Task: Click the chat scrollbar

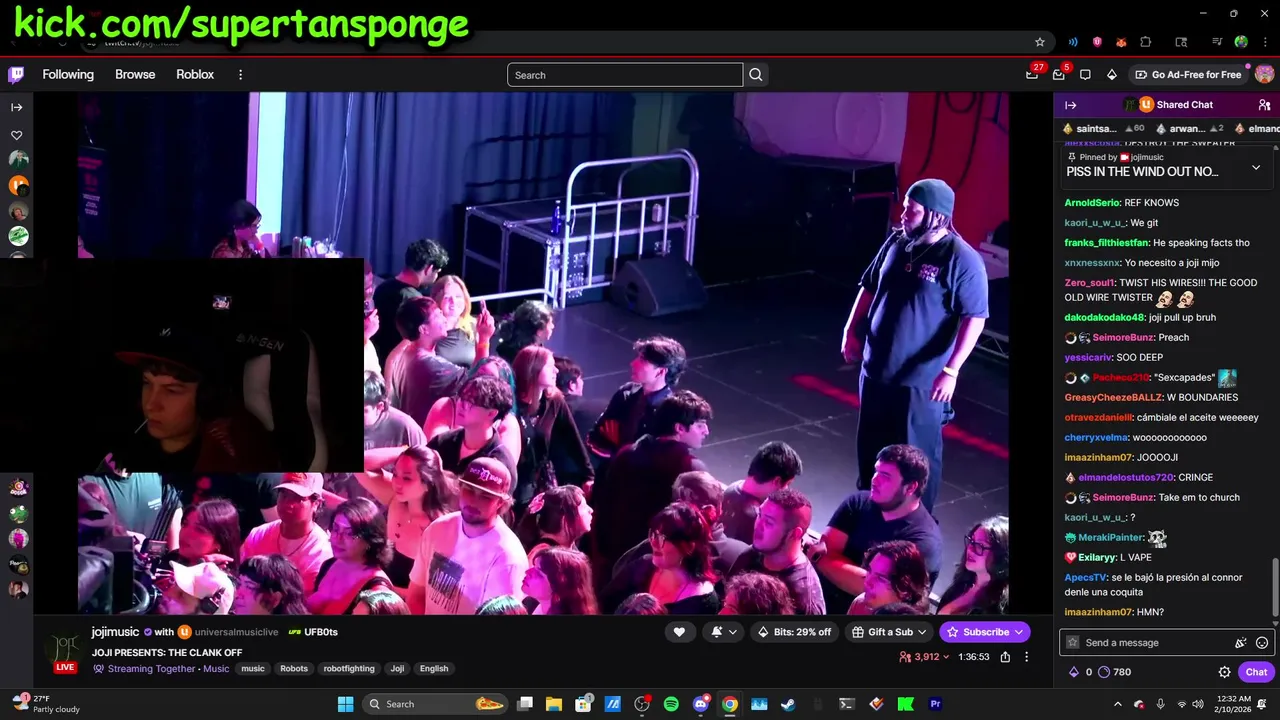Action: pyautogui.click(x=1274, y=587)
